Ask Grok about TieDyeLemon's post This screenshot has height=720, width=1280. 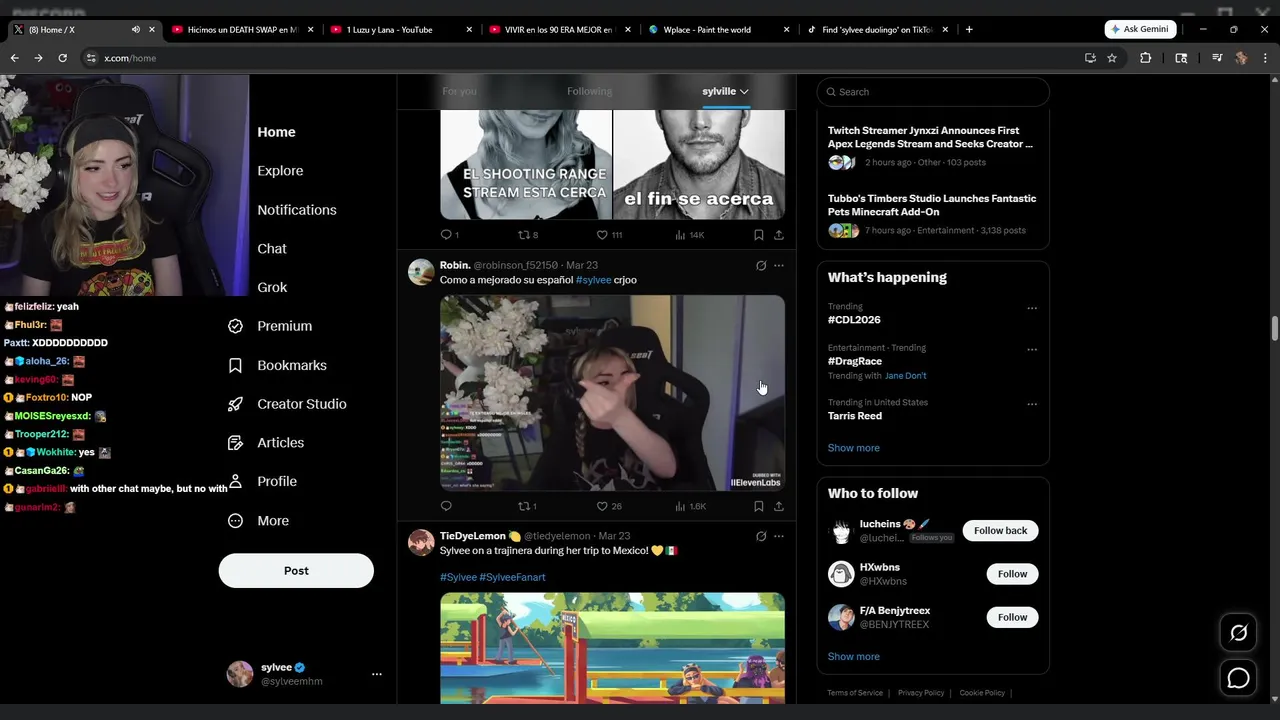click(761, 536)
